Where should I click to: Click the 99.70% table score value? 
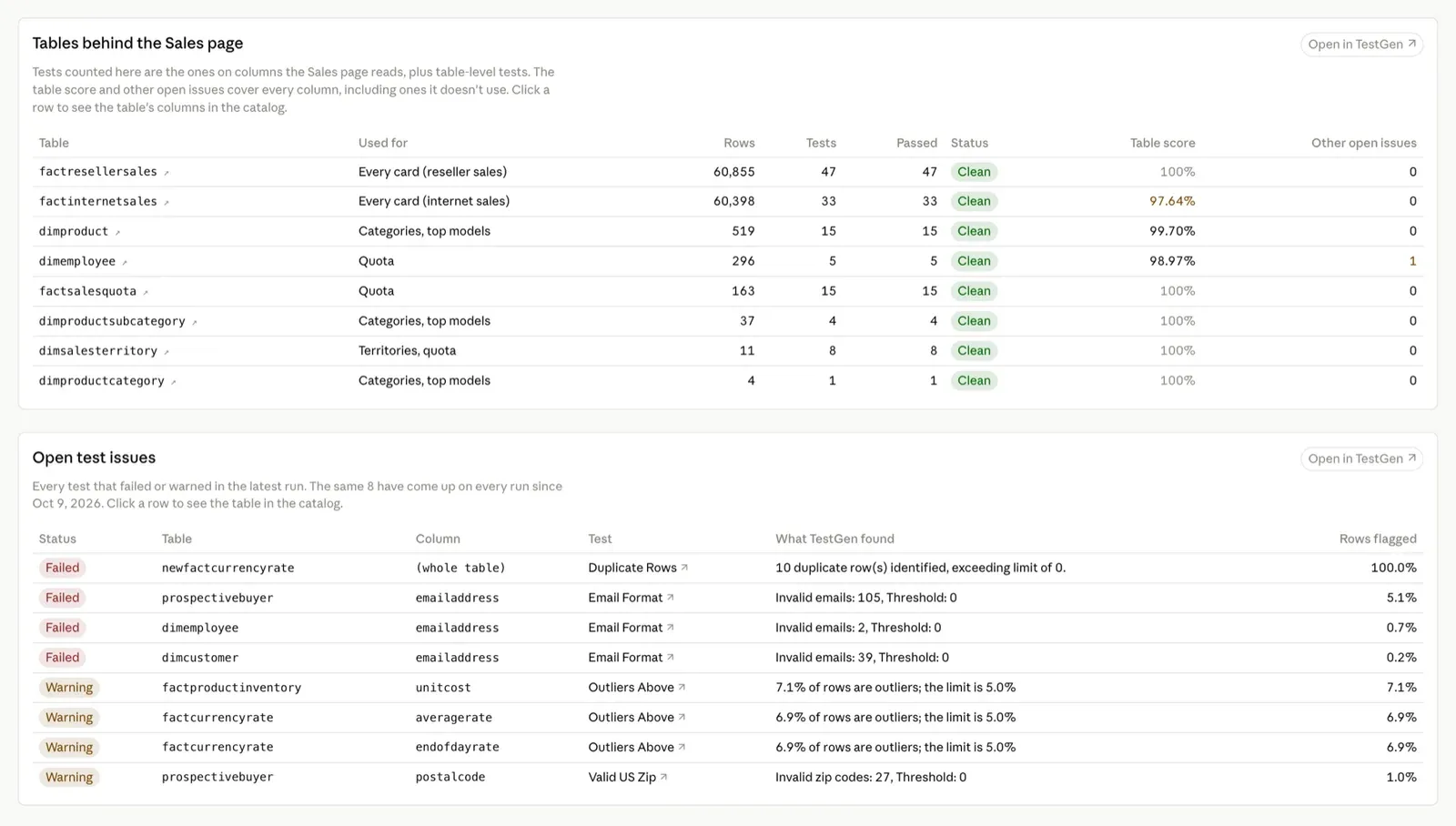(1172, 231)
